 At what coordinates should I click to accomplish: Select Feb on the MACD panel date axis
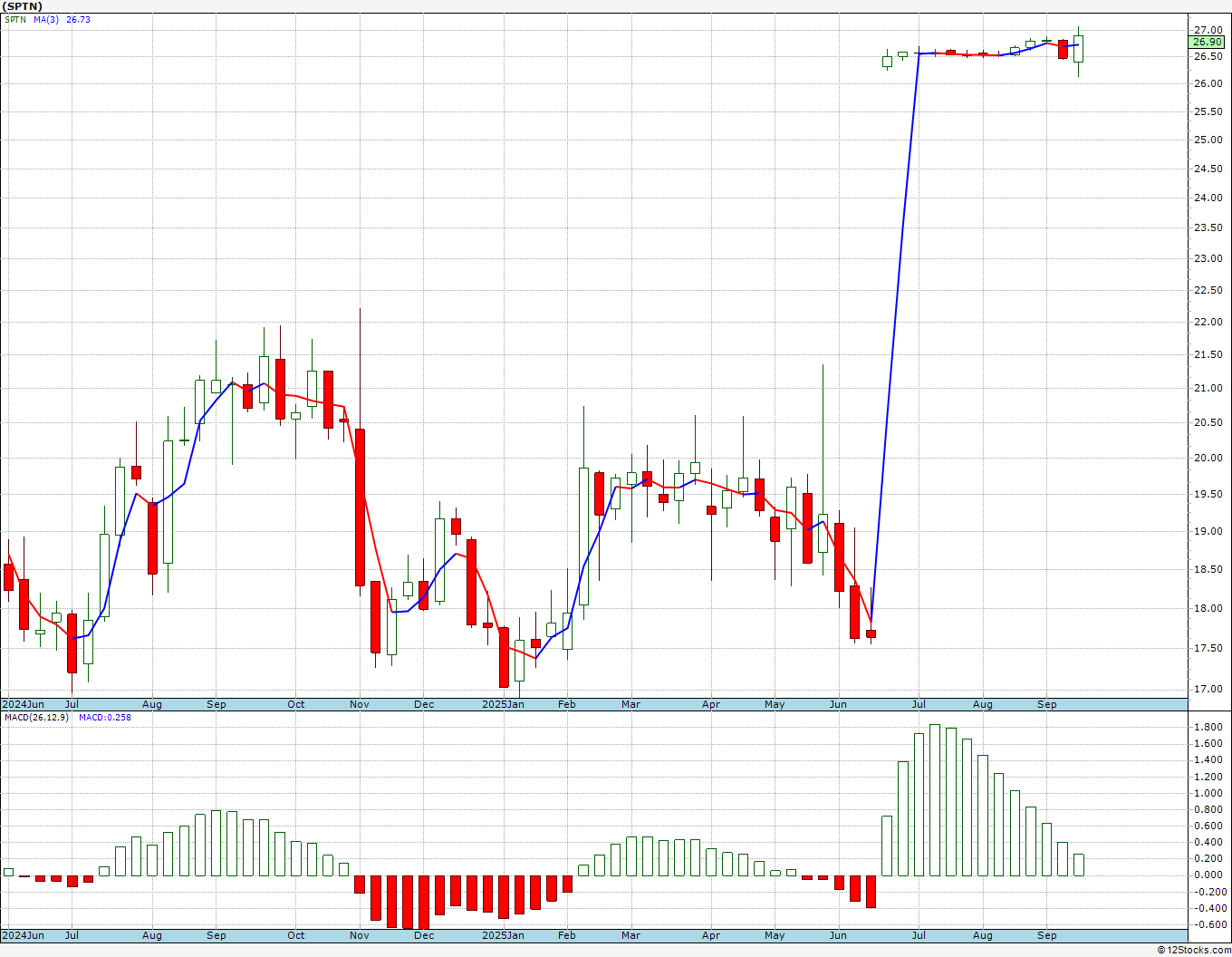point(567,935)
